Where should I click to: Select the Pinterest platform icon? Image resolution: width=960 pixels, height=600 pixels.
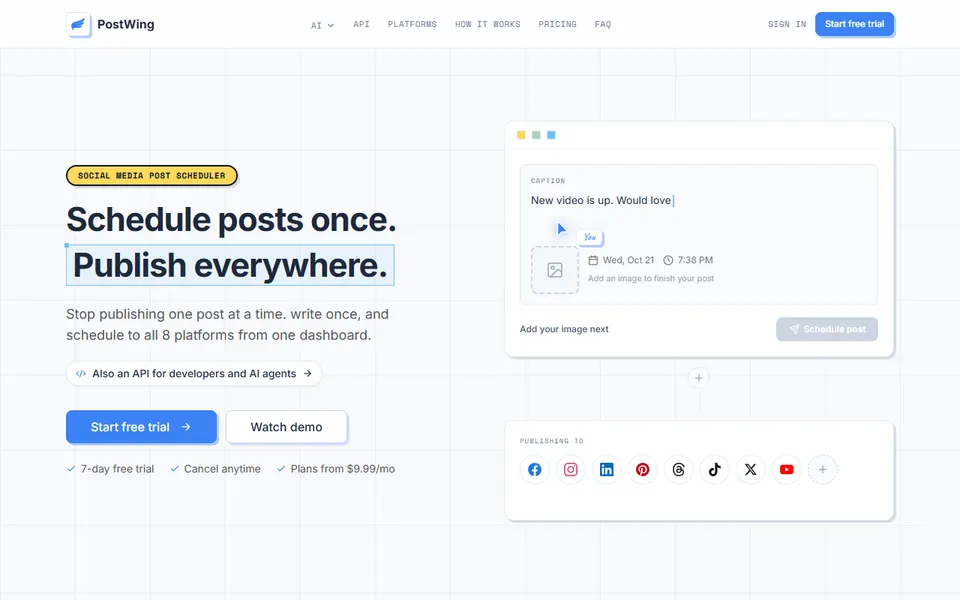pyautogui.click(x=642, y=470)
